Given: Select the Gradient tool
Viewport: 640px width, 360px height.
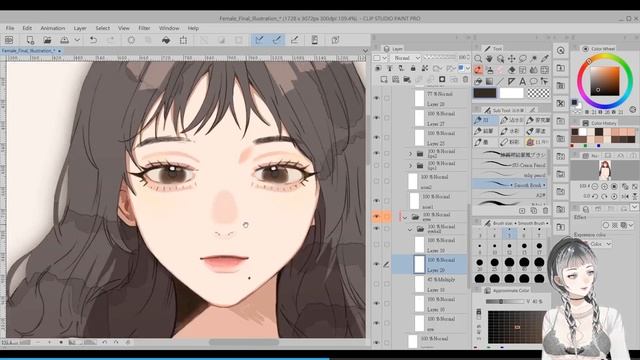Looking at the screenshot, I should coord(489,82).
